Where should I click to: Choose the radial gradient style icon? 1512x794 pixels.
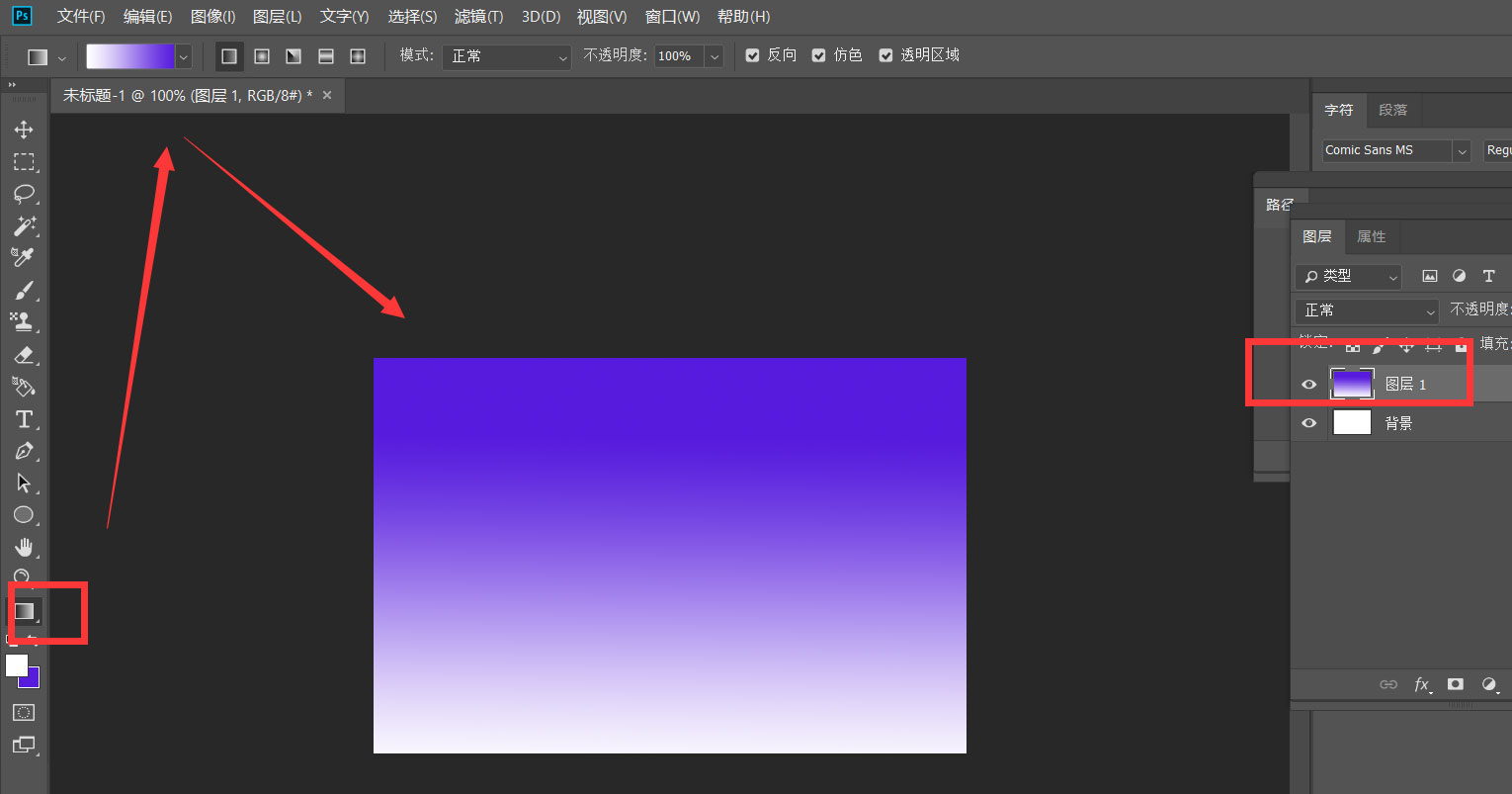pos(262,56)
